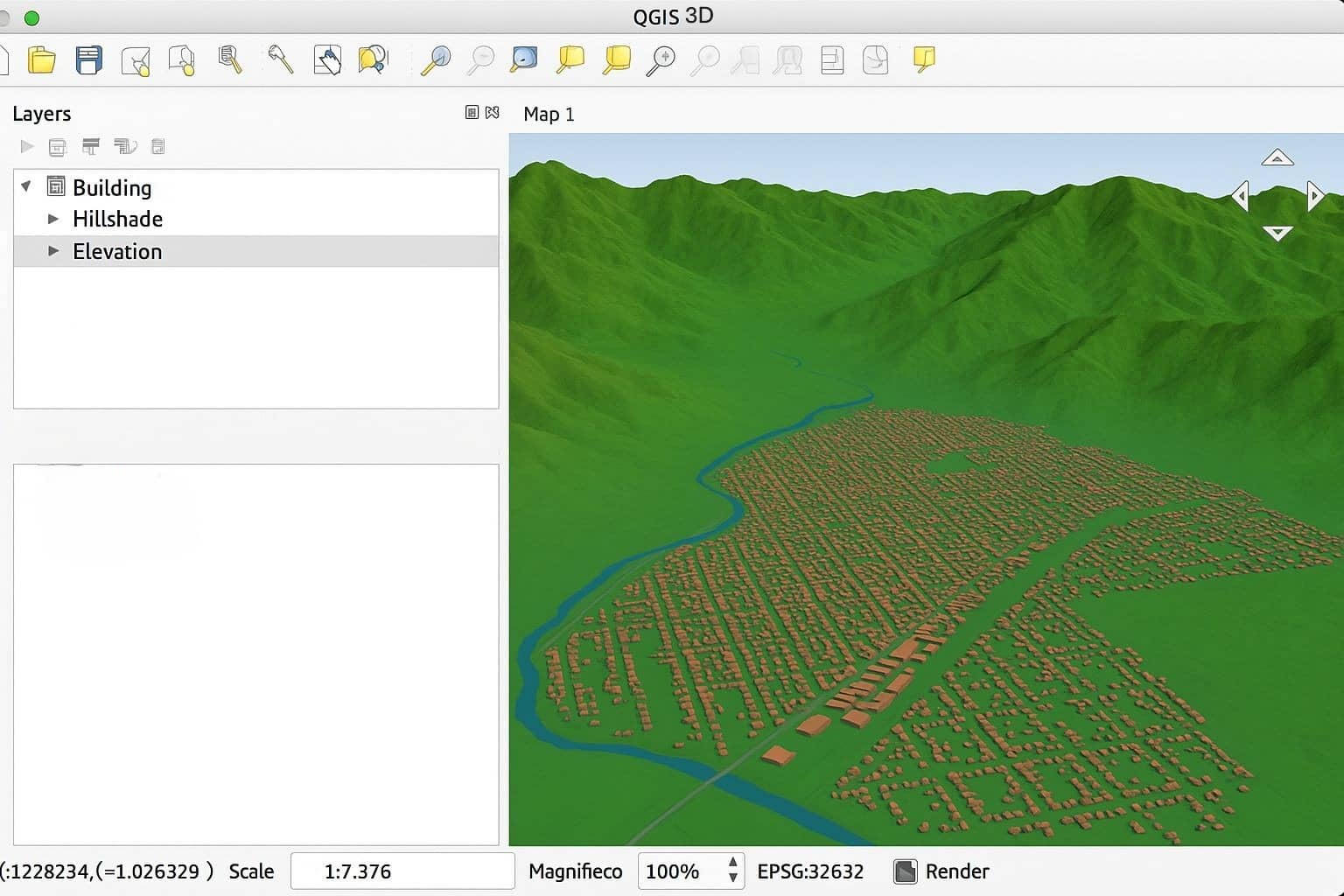
Task: Toggle the Render checkbox in status bar
Action: click(905, 871)
